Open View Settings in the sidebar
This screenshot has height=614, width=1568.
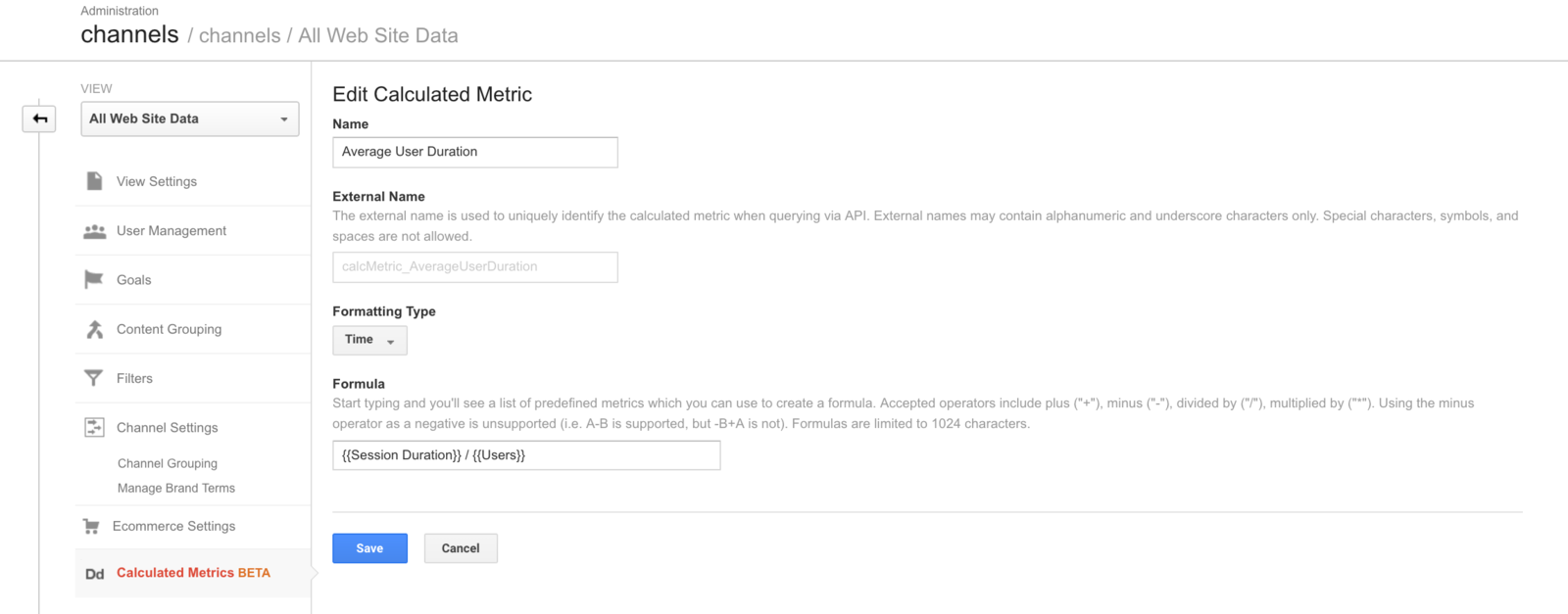coord(157,181)
